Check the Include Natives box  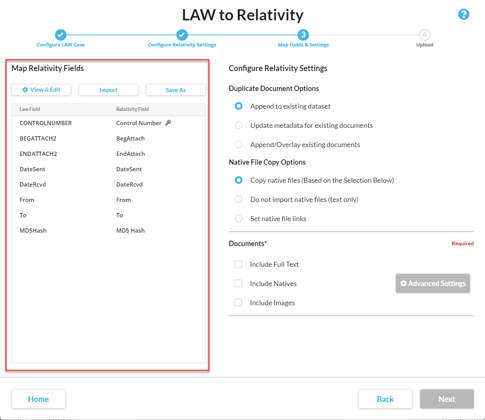238,283
